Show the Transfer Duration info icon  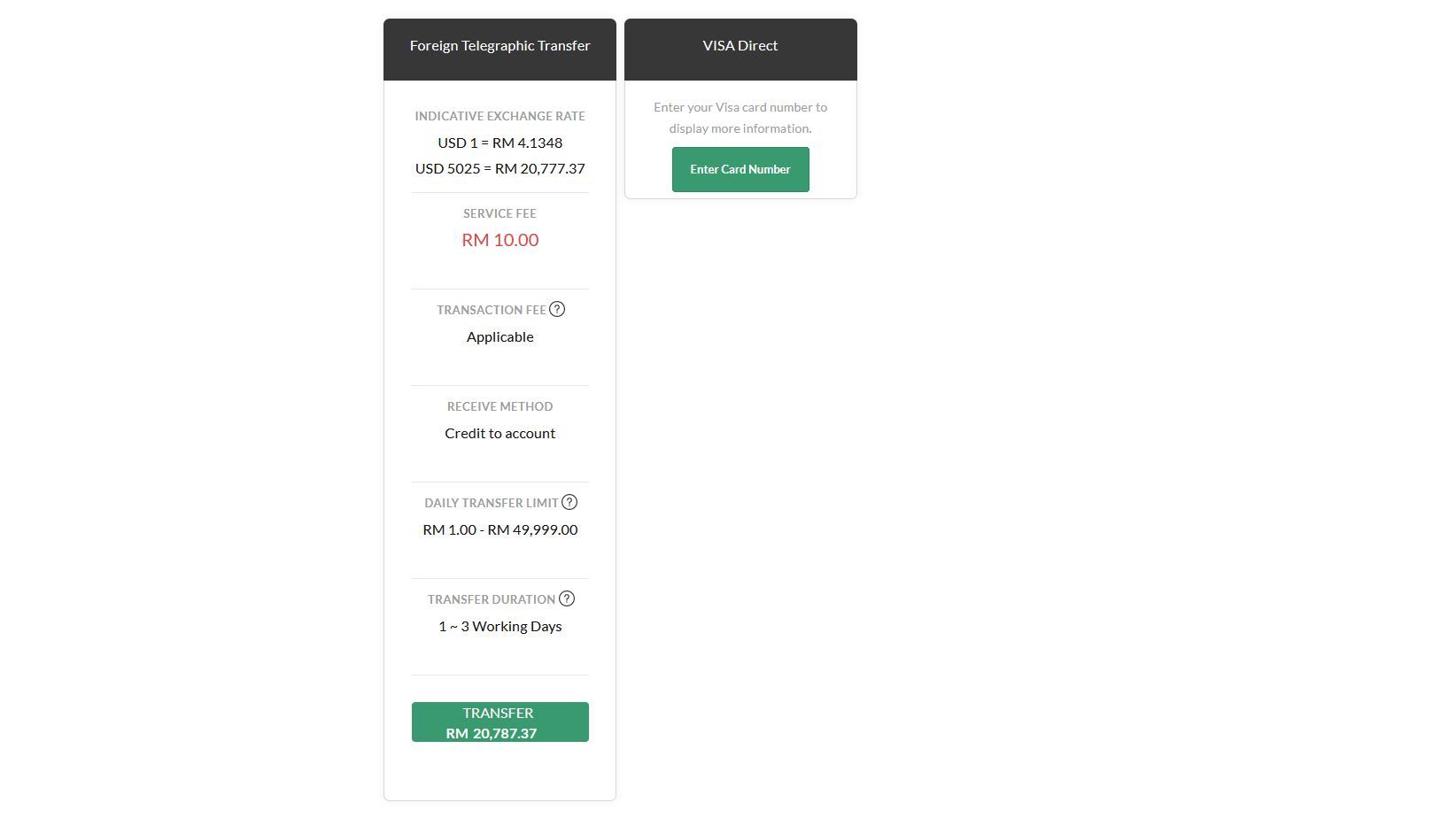point(567,598)
